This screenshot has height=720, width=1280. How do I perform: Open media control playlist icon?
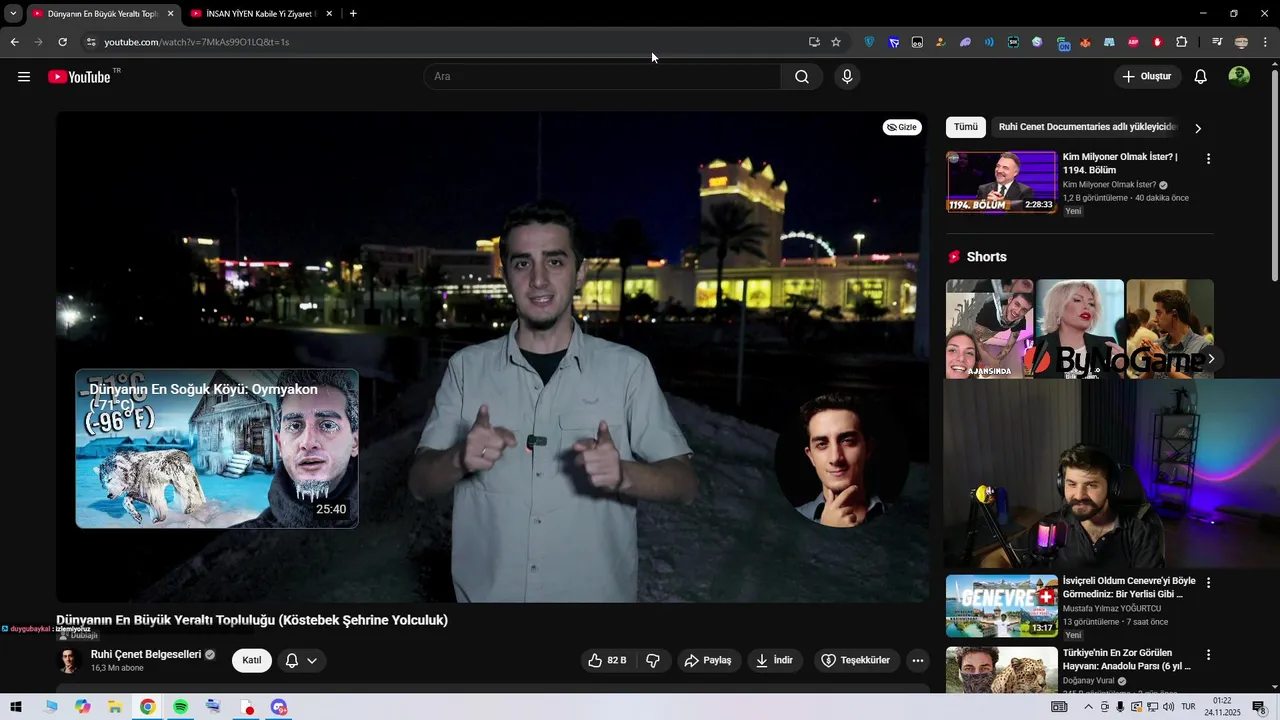click(1217, 42)
